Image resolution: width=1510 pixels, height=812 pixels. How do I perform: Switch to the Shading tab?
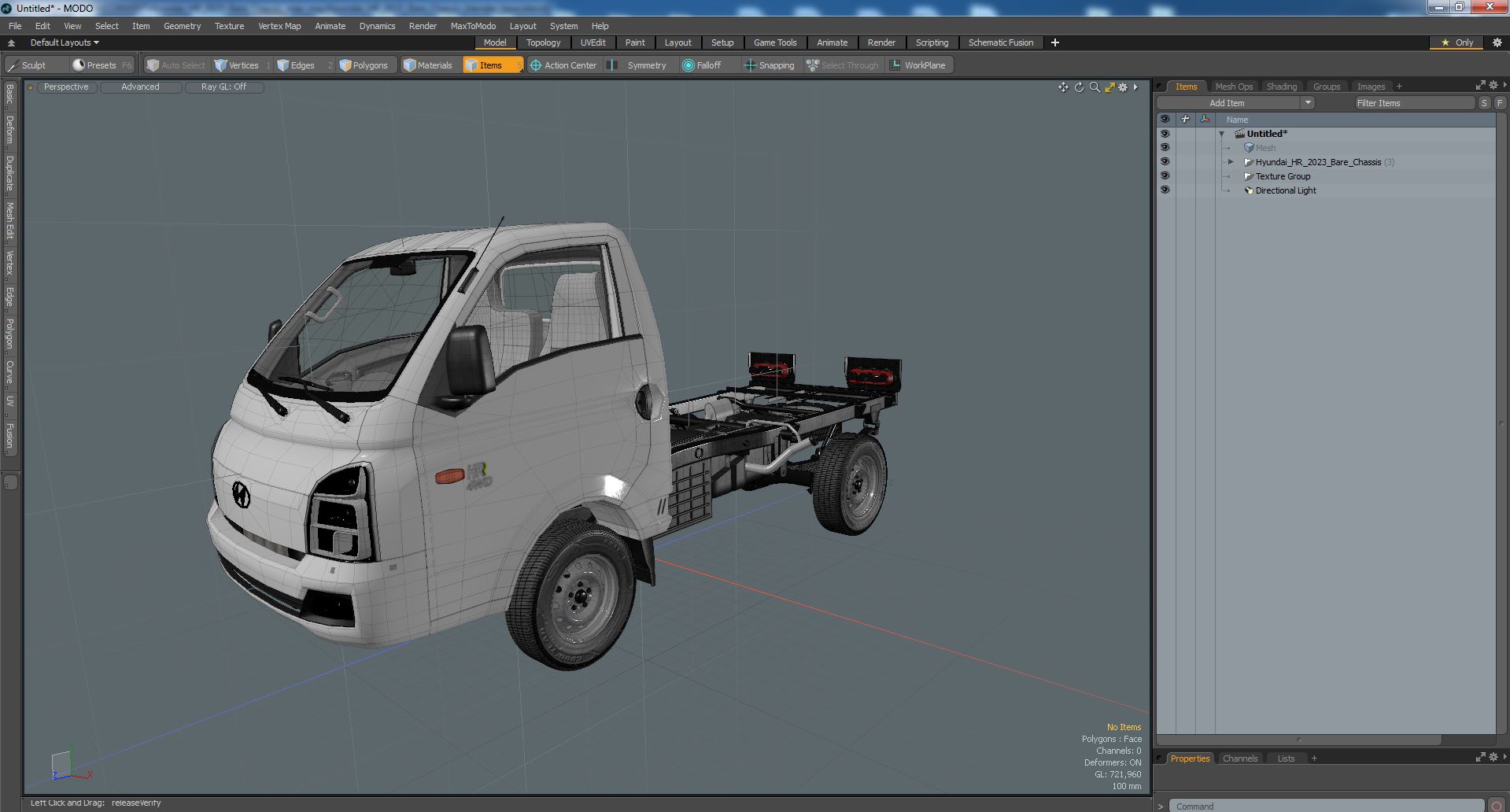tap(1281, 87)
